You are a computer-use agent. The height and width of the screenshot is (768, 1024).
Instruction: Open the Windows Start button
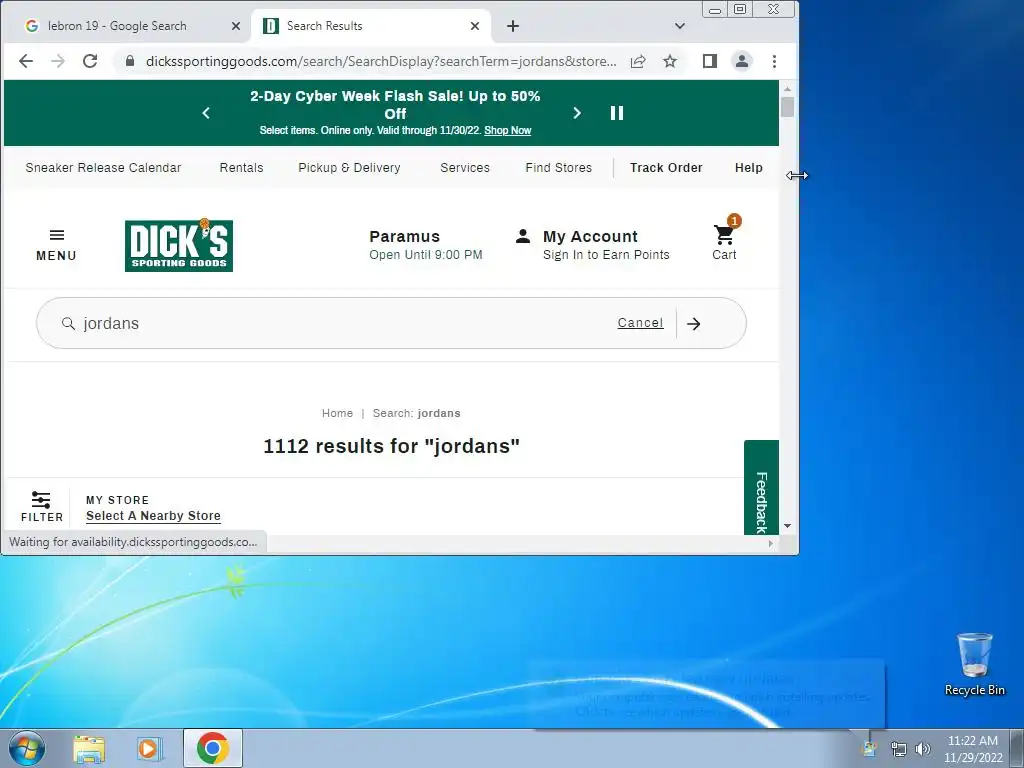tap(26, 748)
